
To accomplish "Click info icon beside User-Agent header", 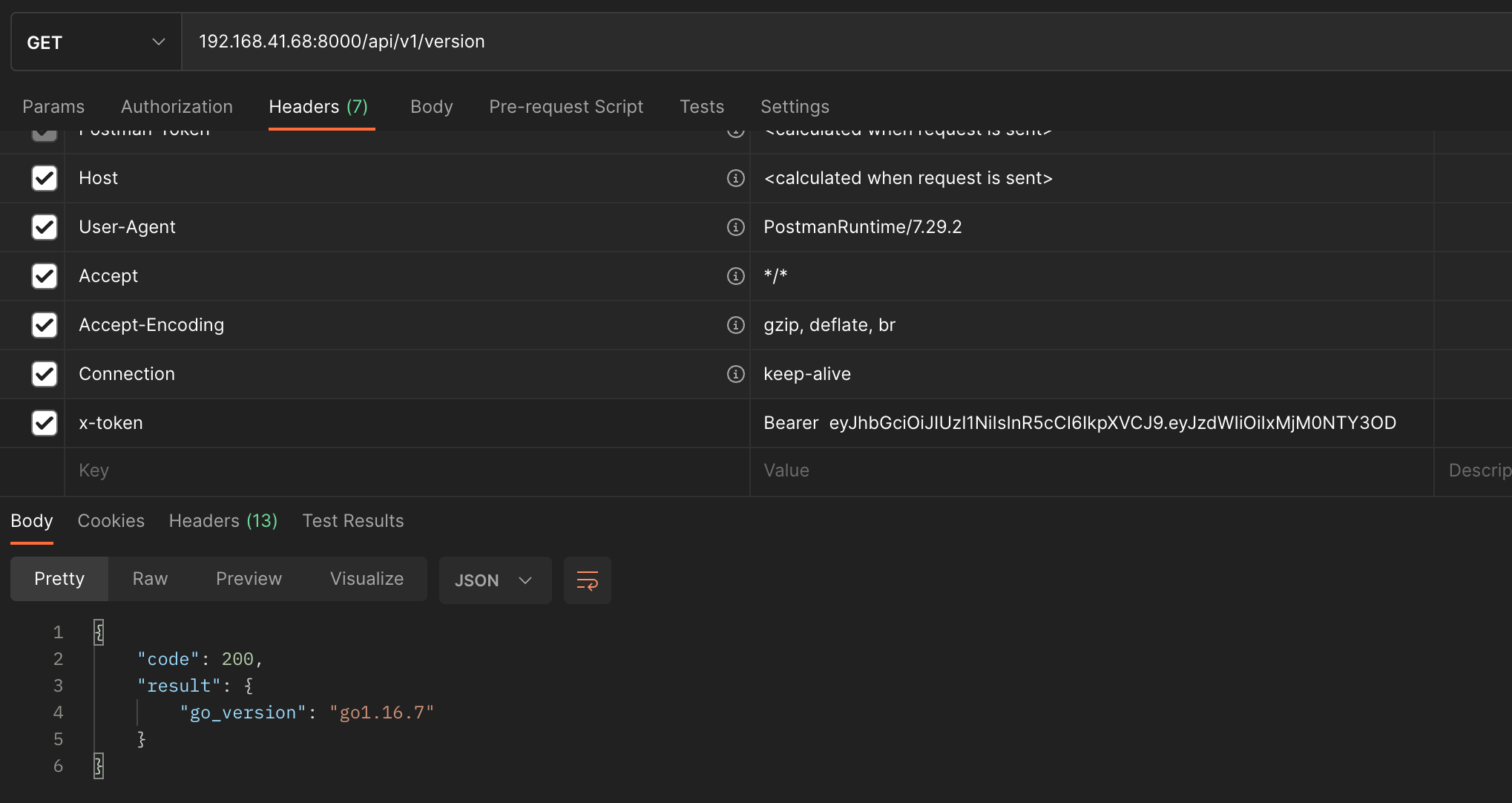I will click(x=735, y=227).
